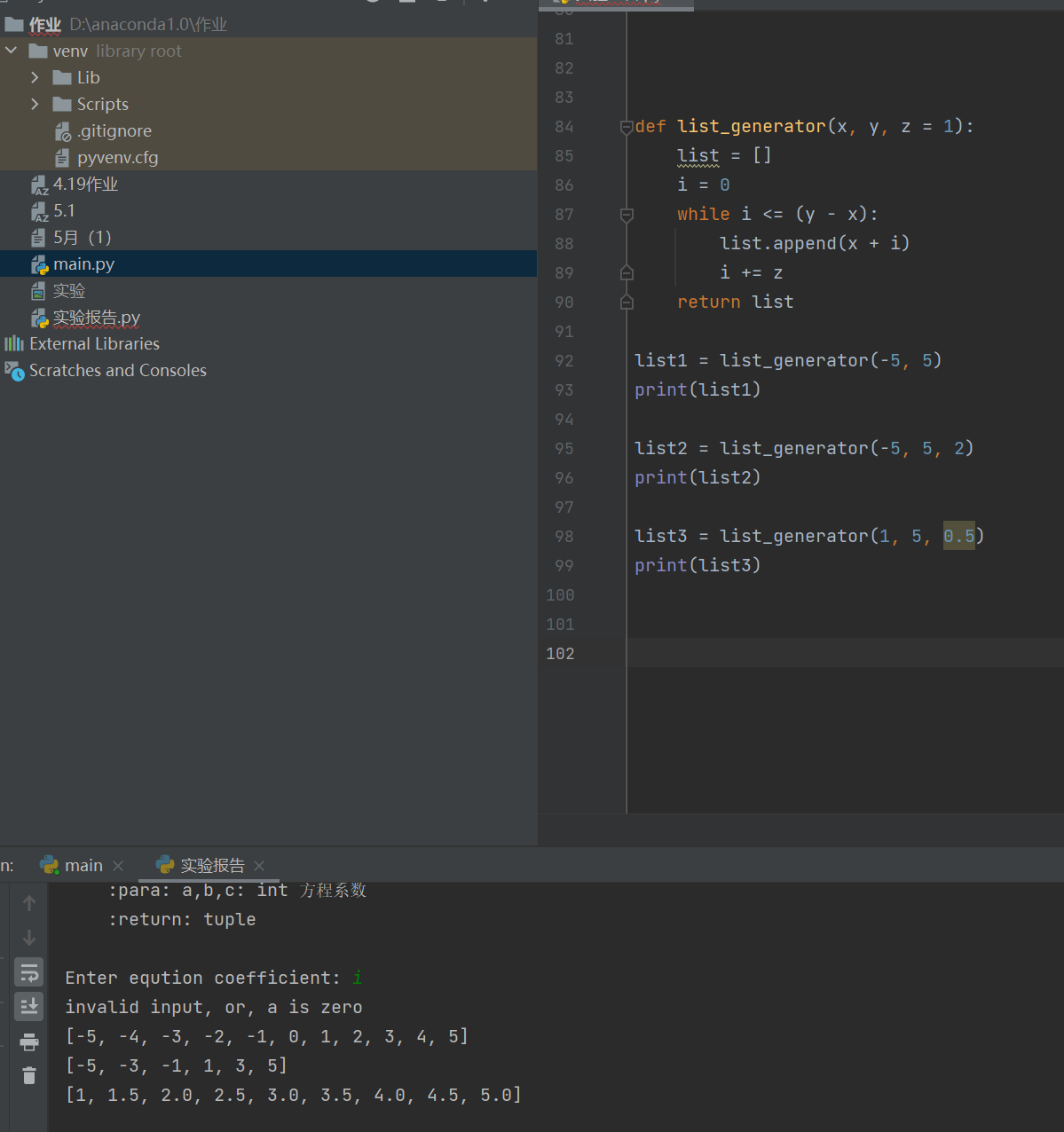1064x1132 pixels.
Task: Select main.py in the project tree
Action: 268,263
